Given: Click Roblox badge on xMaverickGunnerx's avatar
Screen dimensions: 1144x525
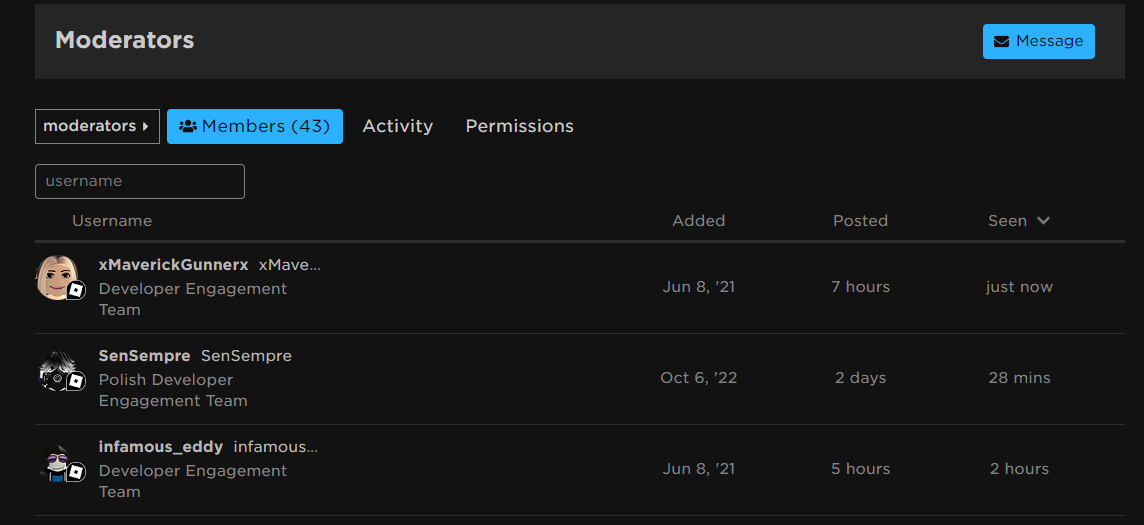Looking at the screenshot, I should pos(76,290).
